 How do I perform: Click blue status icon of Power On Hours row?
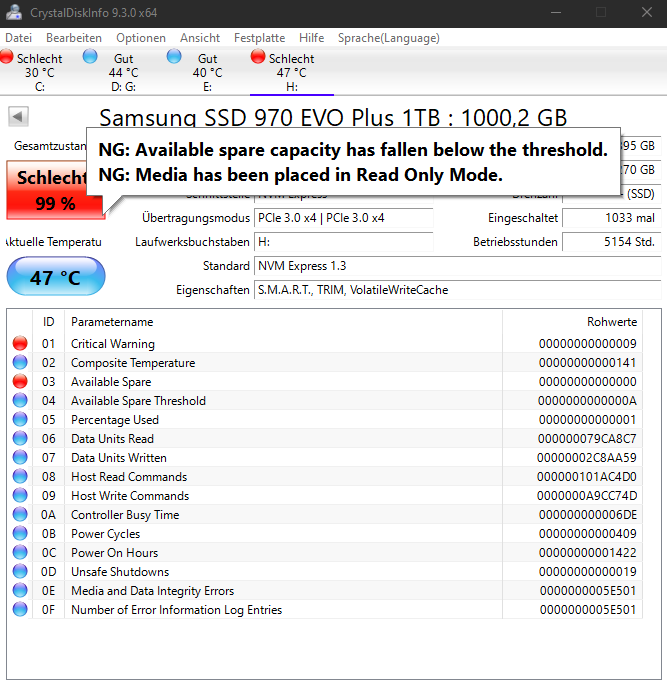tap(20, 552)
